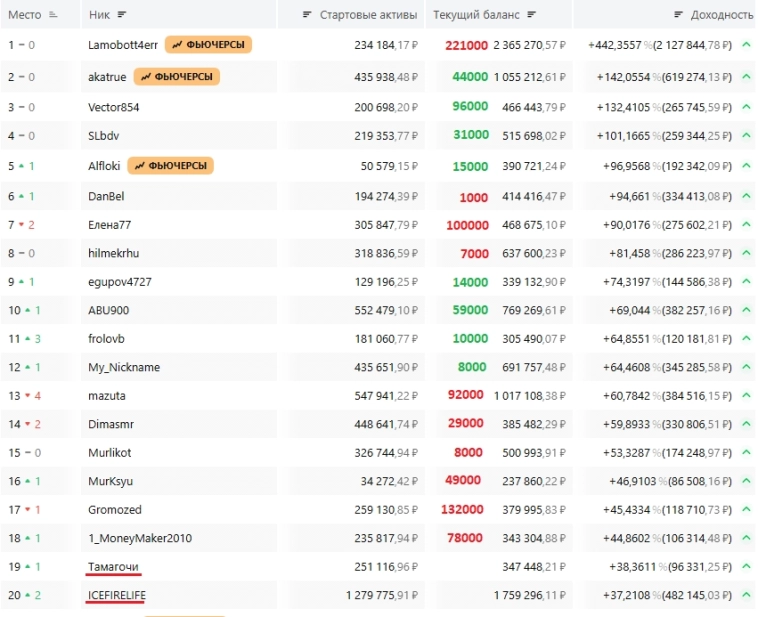Expand the mazuta row chevron

746,396
